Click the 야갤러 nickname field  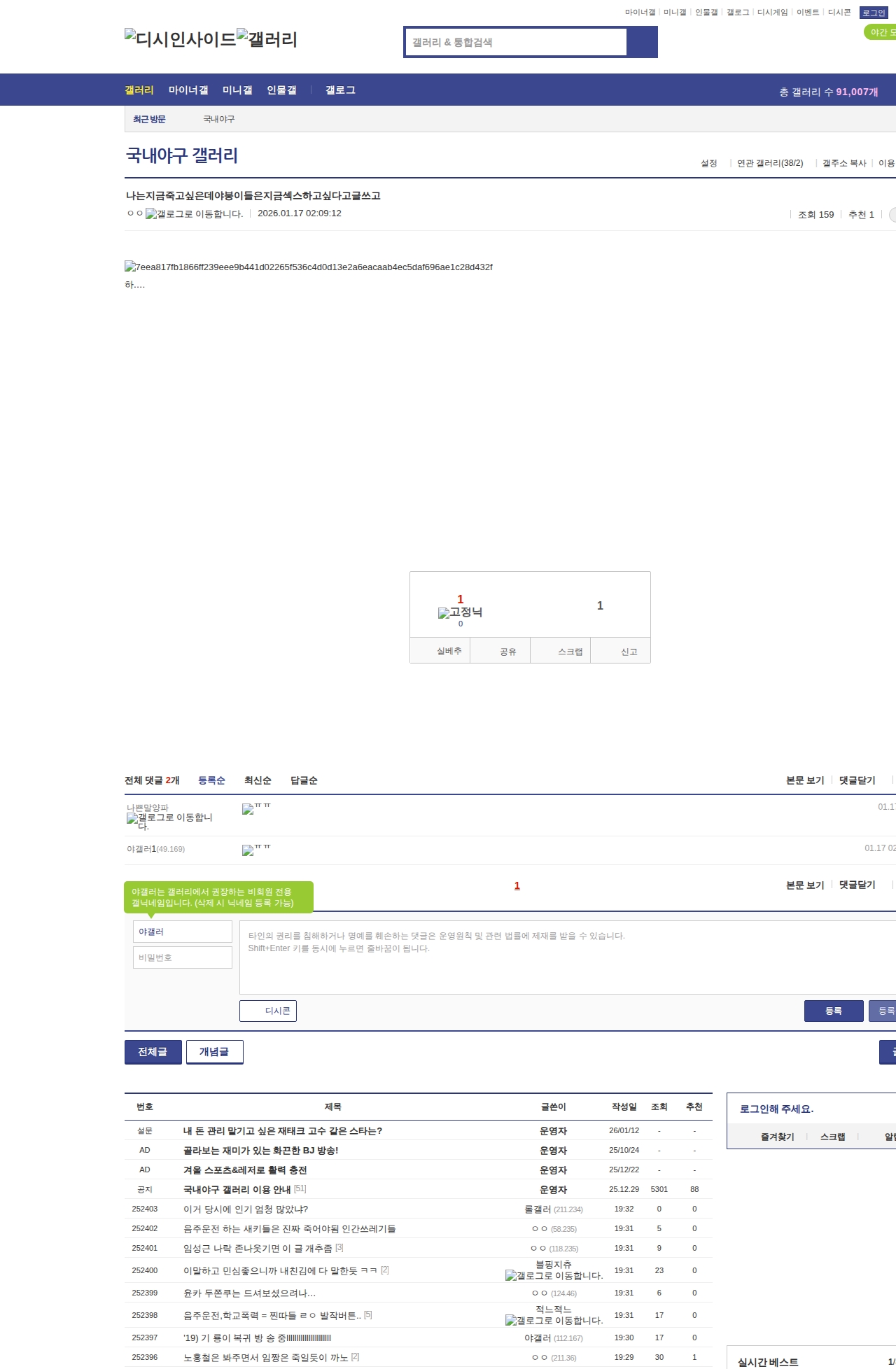183,932
